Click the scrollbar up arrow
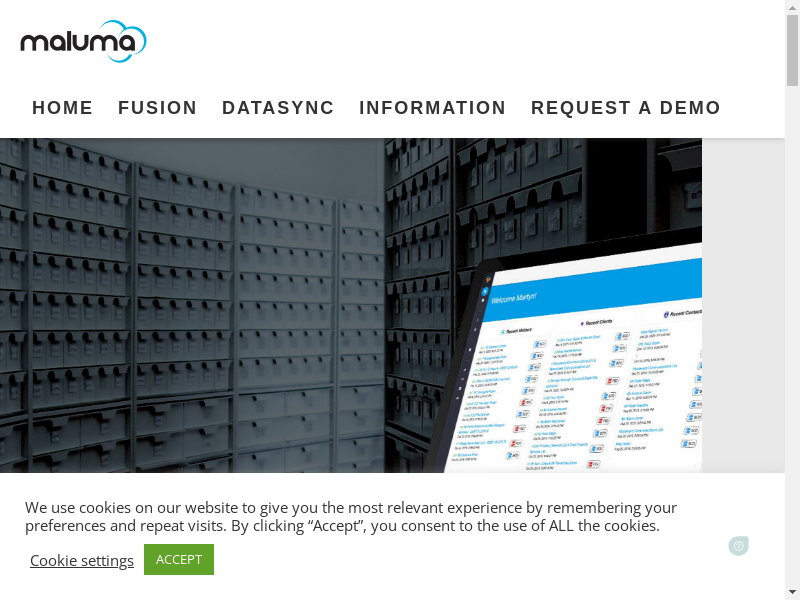 (x=792, y=7)
